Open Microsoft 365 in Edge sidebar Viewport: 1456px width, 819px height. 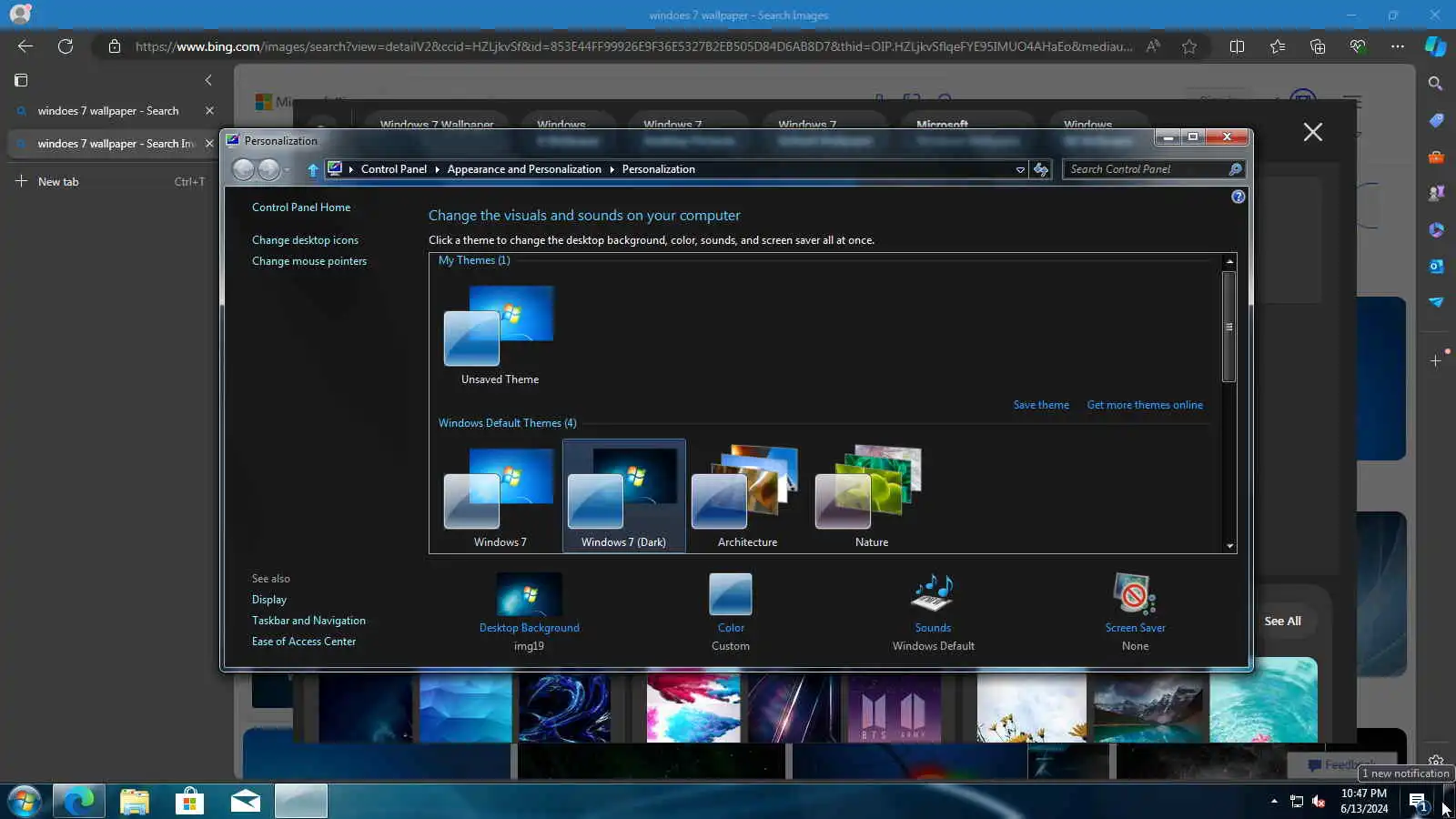1436,229
